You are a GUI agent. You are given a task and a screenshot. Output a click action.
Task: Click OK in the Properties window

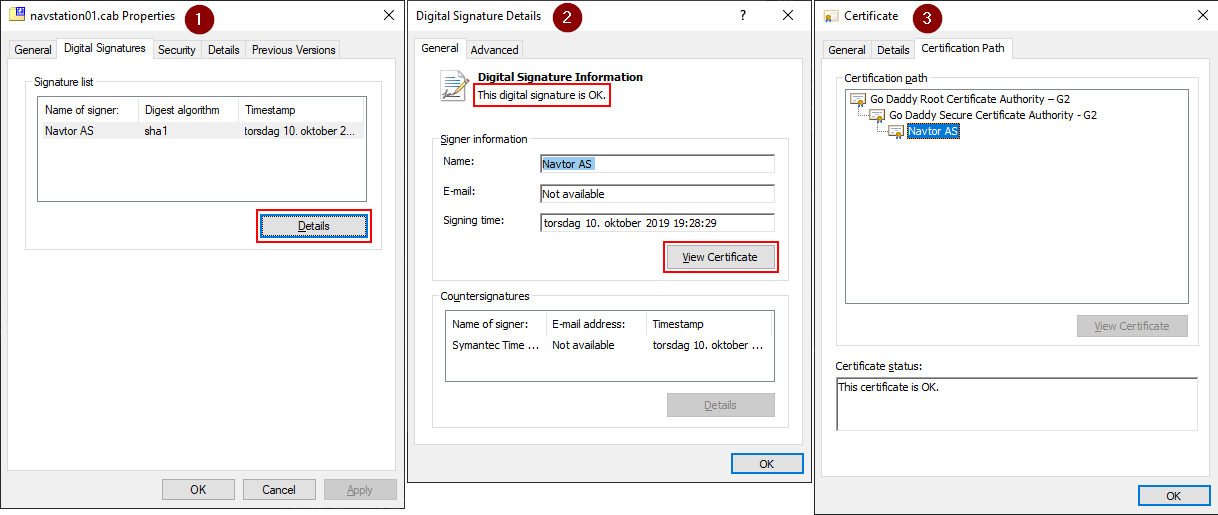pyautogui.click(x=198, y=490)
